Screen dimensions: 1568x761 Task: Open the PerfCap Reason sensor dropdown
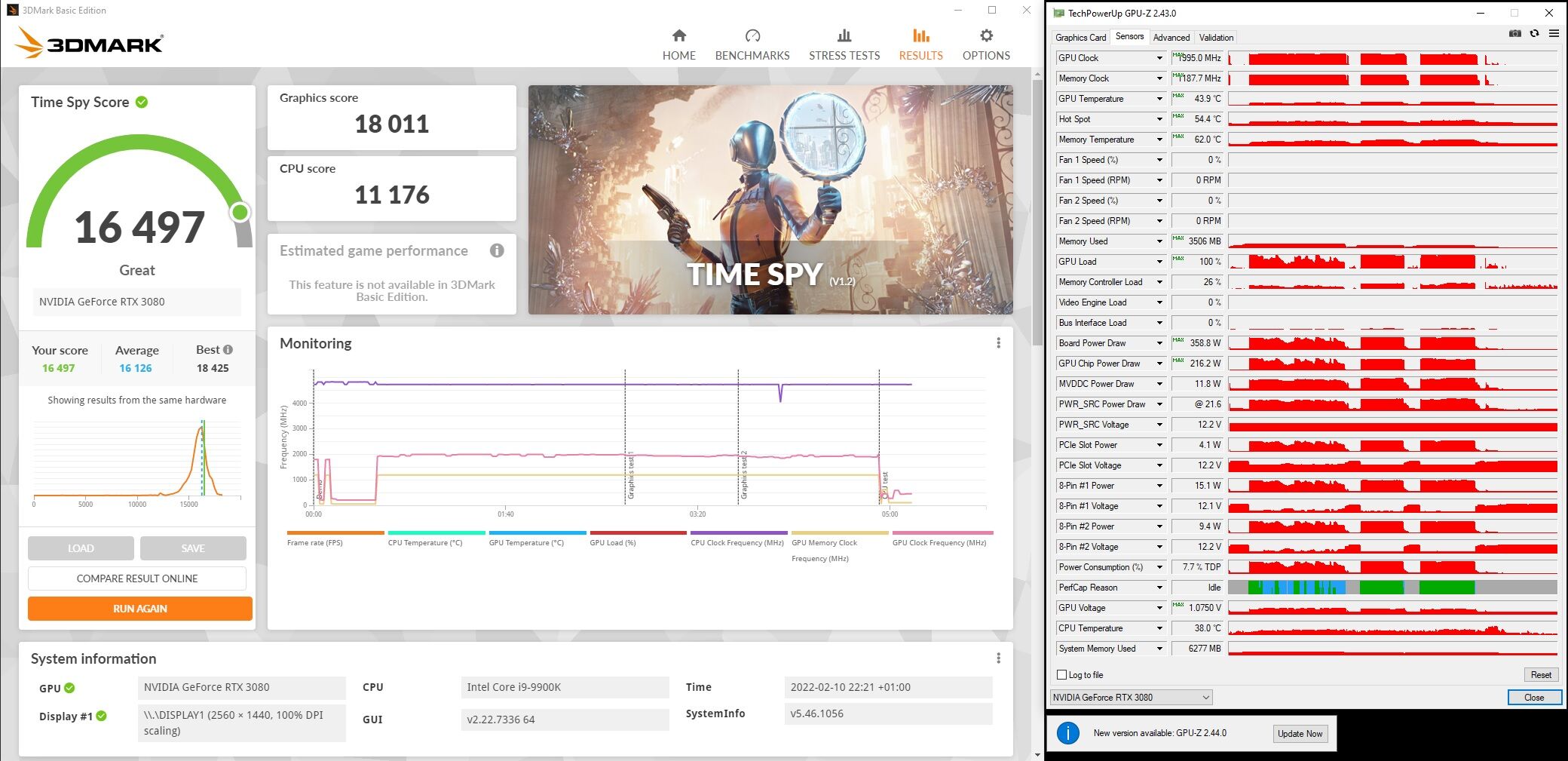1159,588
